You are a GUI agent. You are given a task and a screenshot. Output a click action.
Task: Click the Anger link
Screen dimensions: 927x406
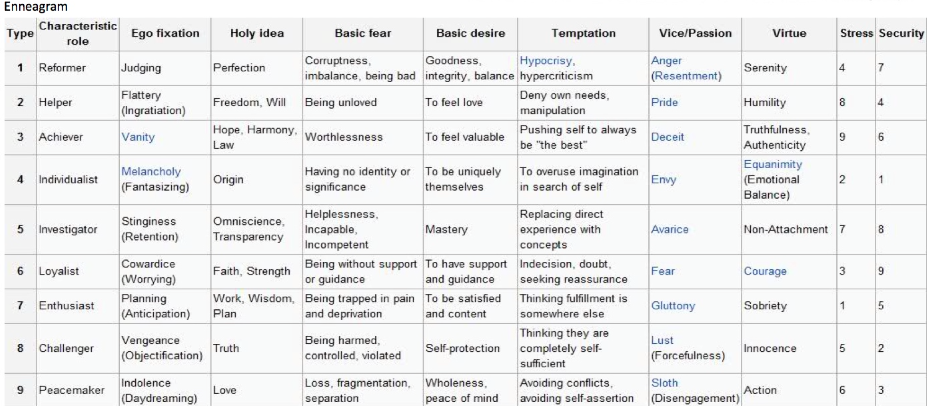pos(665,60)
